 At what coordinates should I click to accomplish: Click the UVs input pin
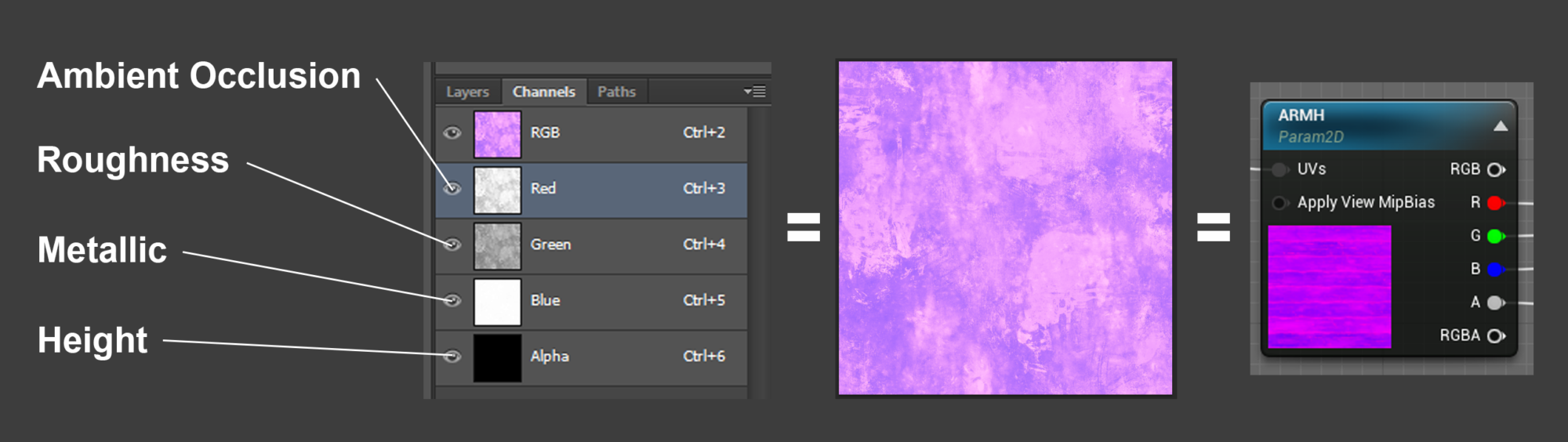click(1279, 169)
